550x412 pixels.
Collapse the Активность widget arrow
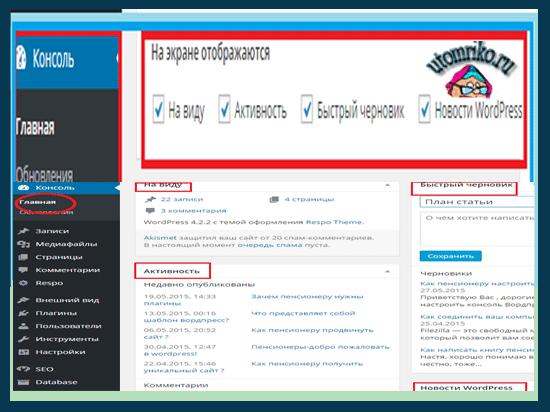[387, 271]
